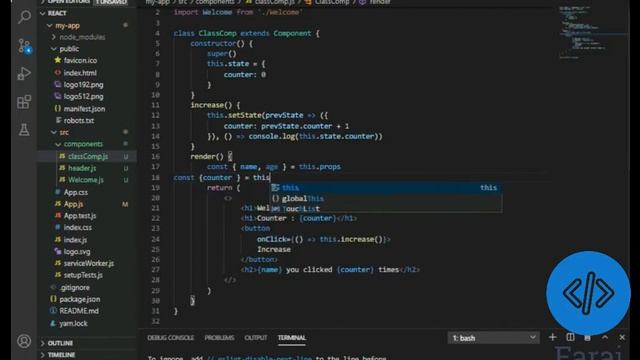Click 'render()' on line 16
This screenshot has width=640, height=360.
click(207, 157)
